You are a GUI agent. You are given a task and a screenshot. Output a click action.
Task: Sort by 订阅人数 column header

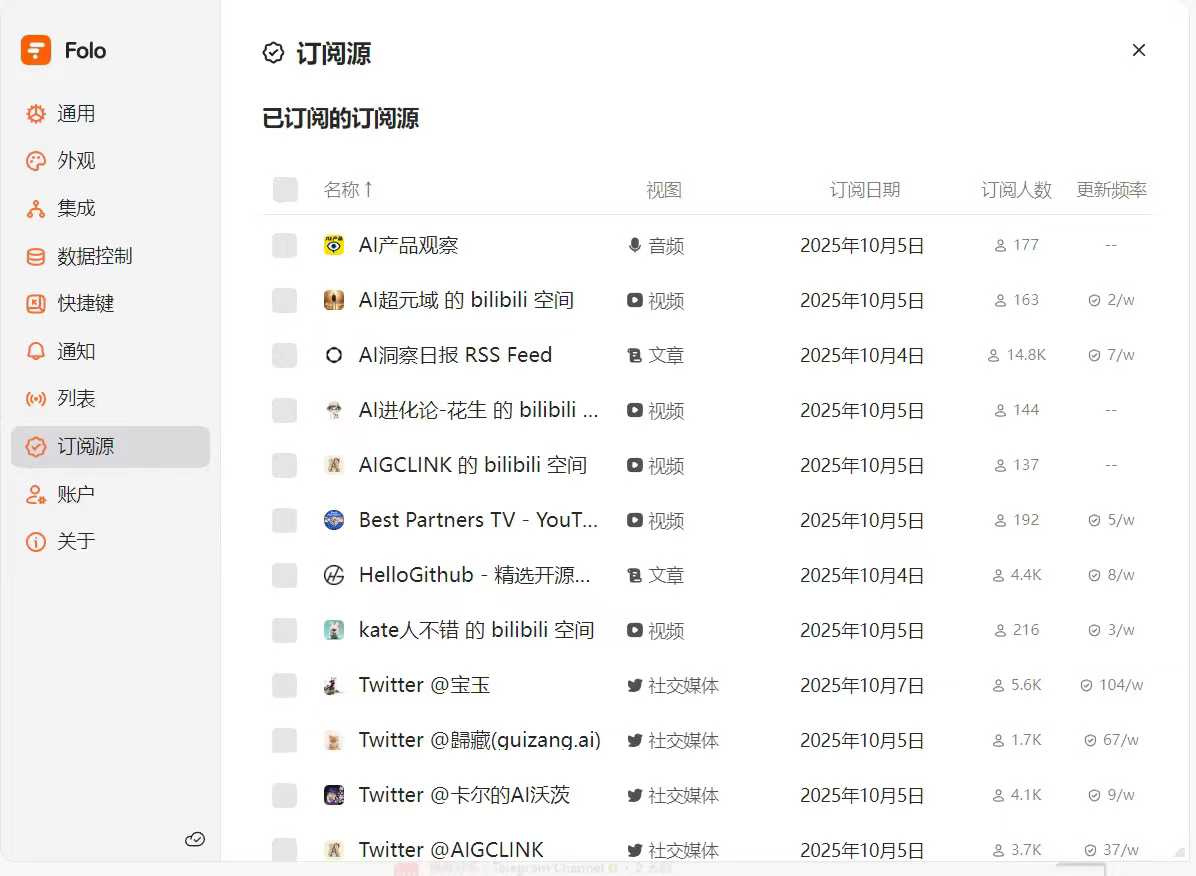point(1016,190)
